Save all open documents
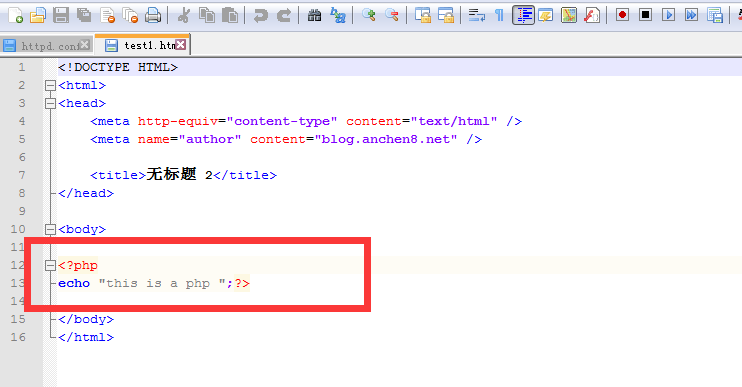Screen dimensions: 742x387 84,16
